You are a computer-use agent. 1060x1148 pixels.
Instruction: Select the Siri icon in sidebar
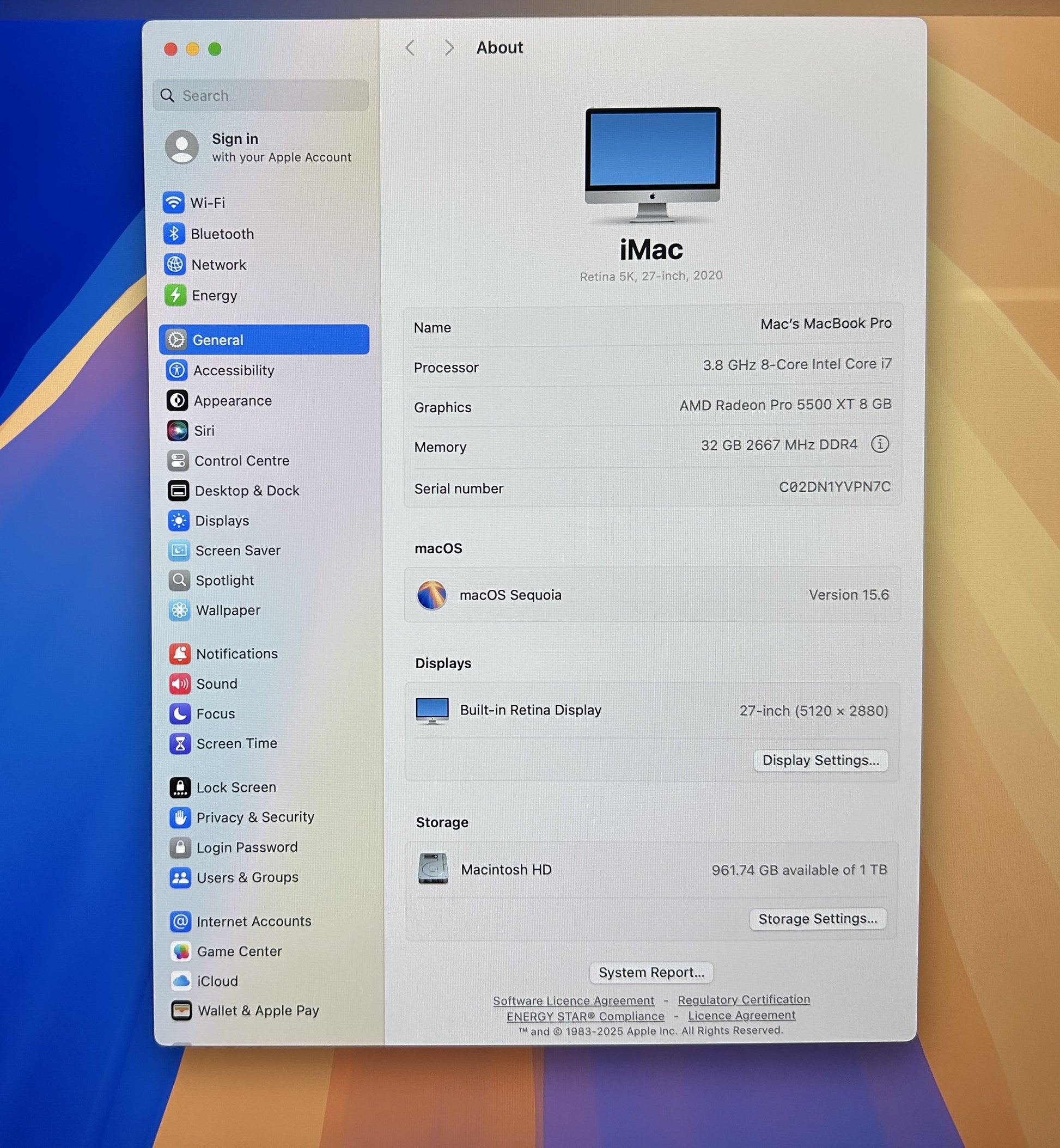click(x=177, y=431)
